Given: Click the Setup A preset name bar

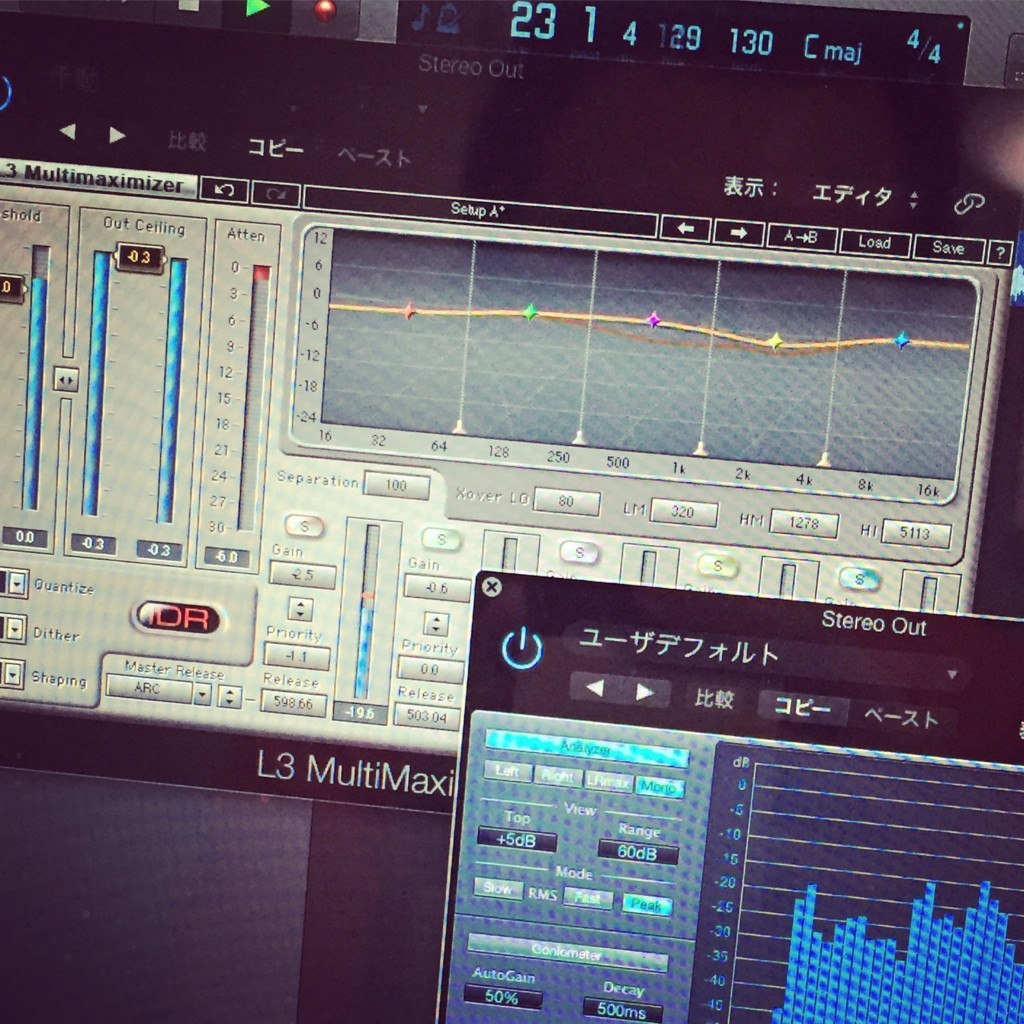Looking at the screenshot, I should click(x=480, y=212).
